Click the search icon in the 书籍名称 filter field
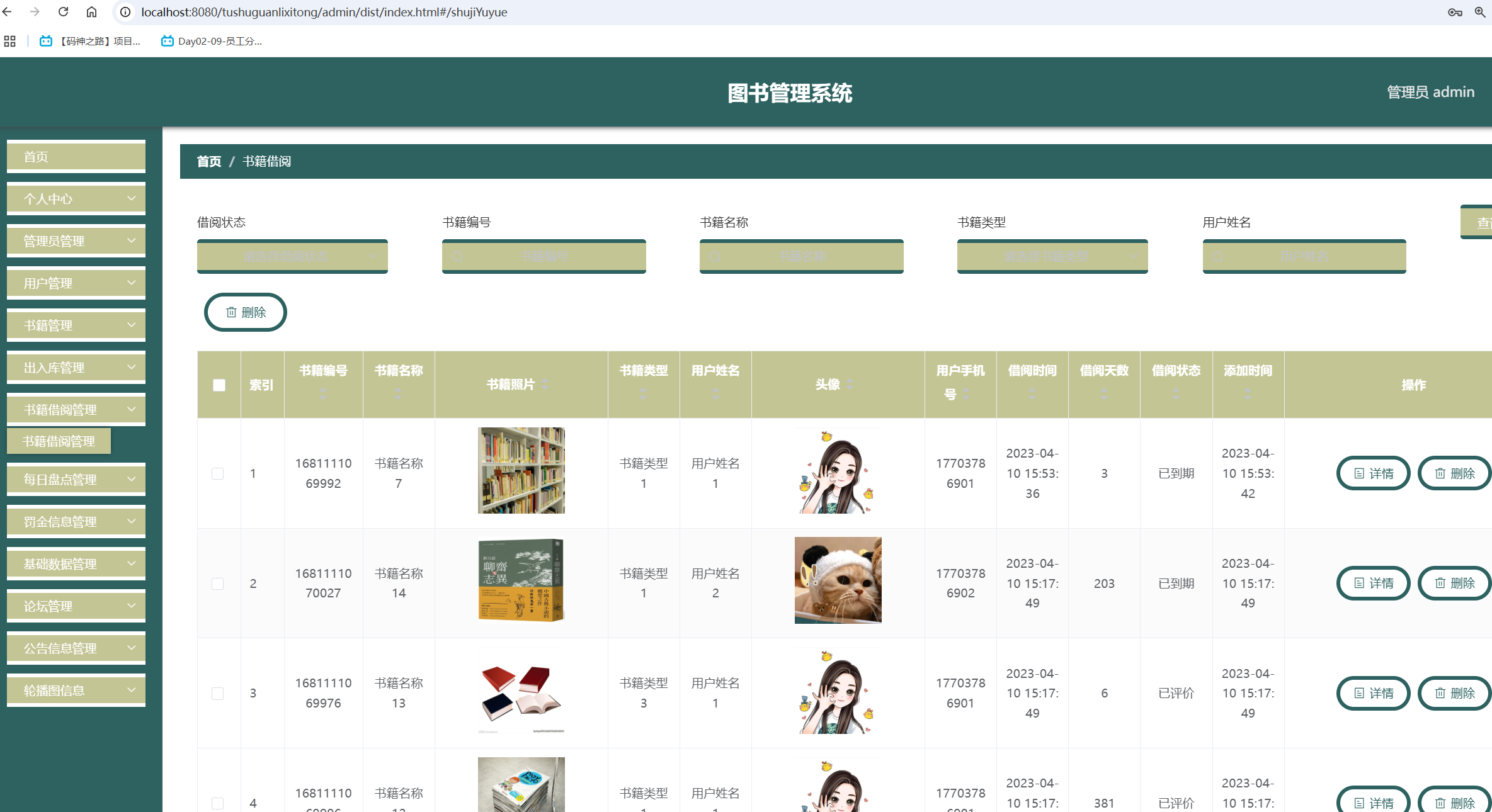Viewport: 1492px width, 812px height. (x=715, y=257)
